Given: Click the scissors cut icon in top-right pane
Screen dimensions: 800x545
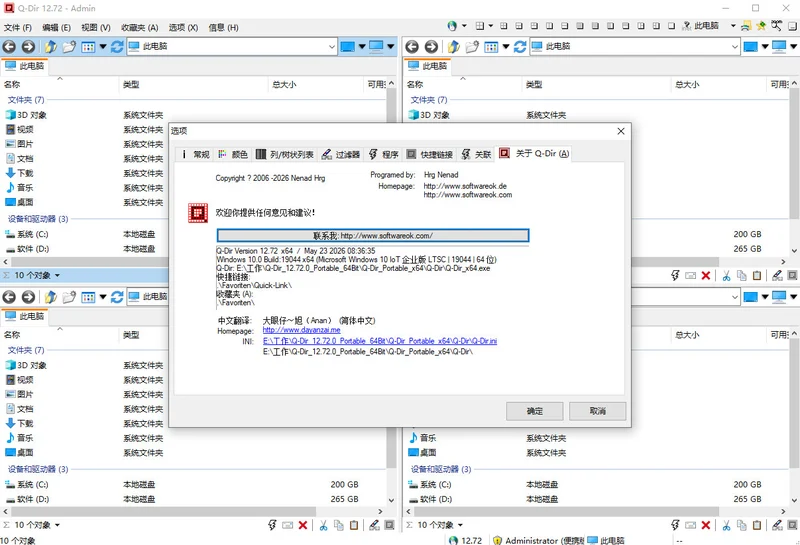Looking at the screenshot, I should [726, 276].
